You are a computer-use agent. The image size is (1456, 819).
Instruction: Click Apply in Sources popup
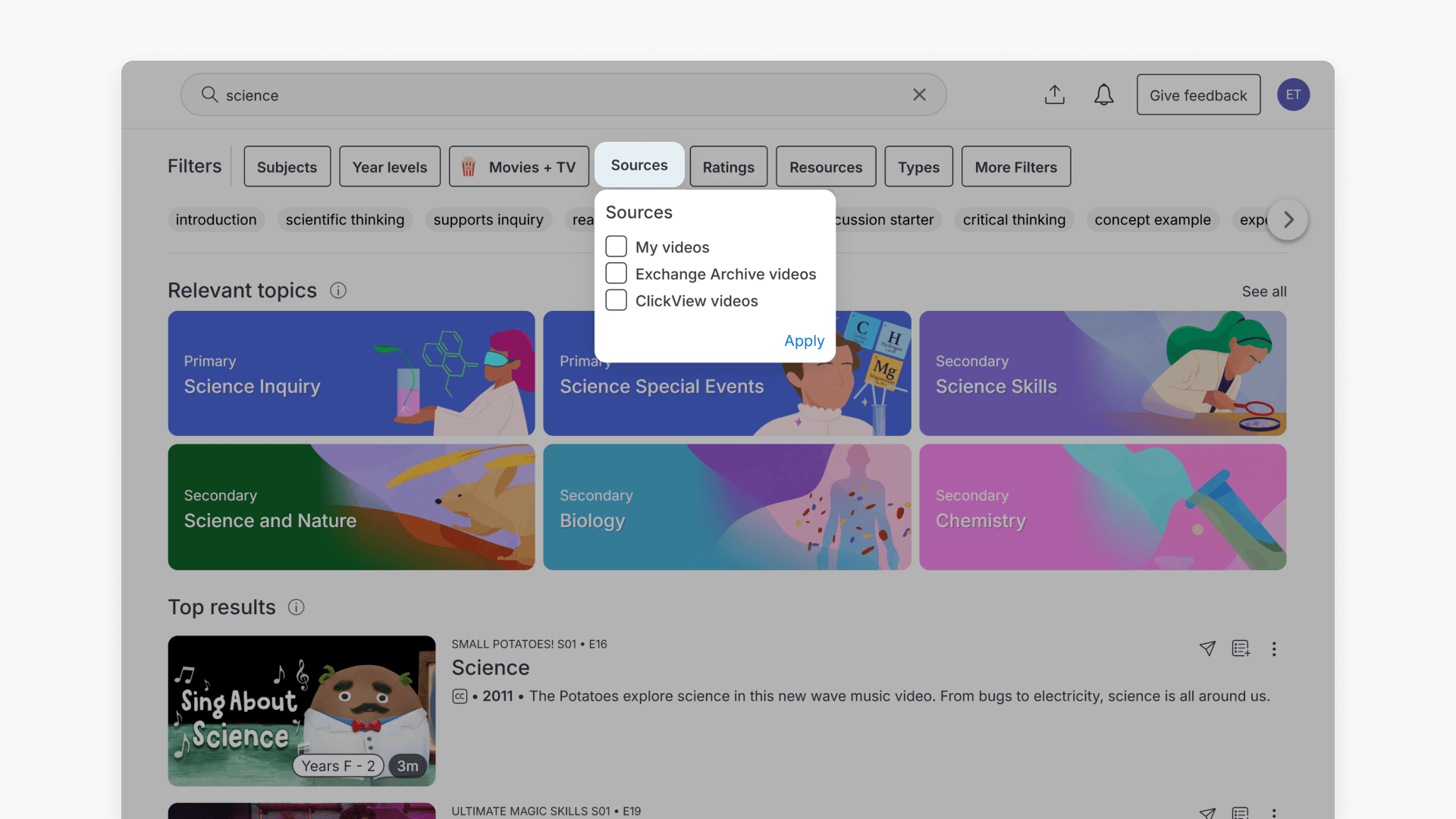click(804, 341)
